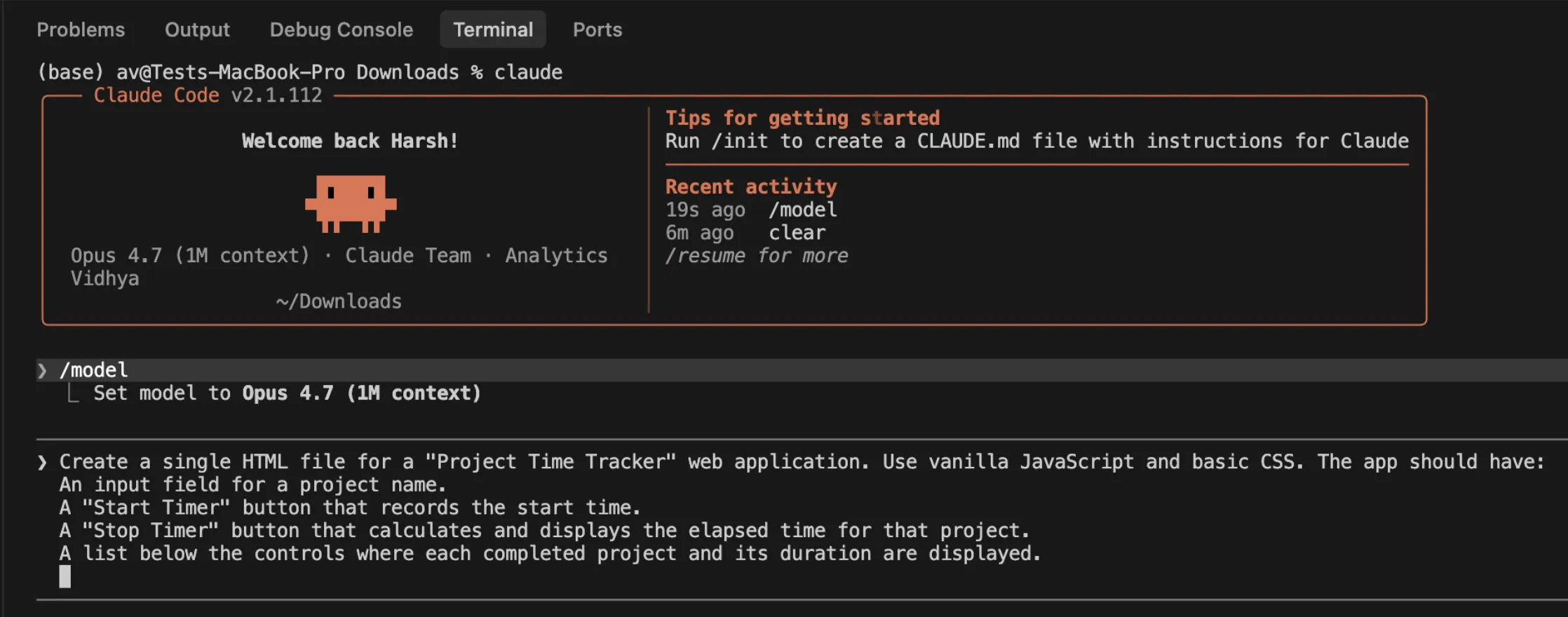Viewport: 1568px width, 617px height.
Task: Switch to the Problems tab
Action: pyautogui.click(x=81, y=29)
